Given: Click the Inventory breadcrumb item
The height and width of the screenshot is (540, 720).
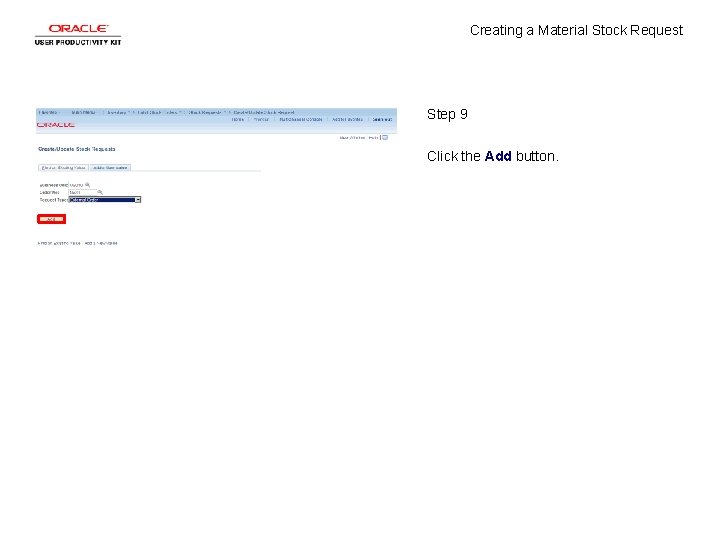Looking at the screenshot, I should (x=117, y=112).
